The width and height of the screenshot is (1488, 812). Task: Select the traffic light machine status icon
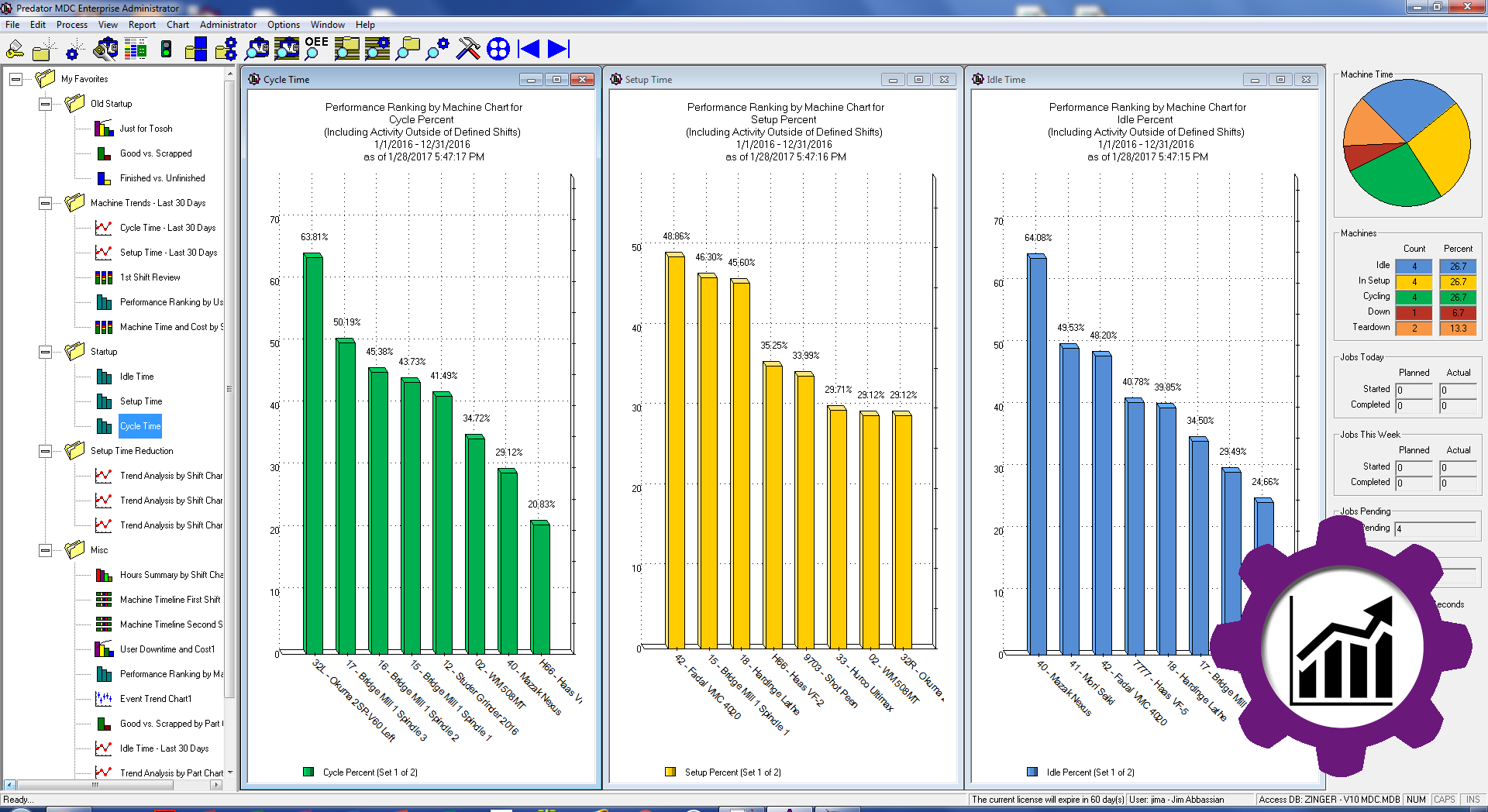[165, 49]
